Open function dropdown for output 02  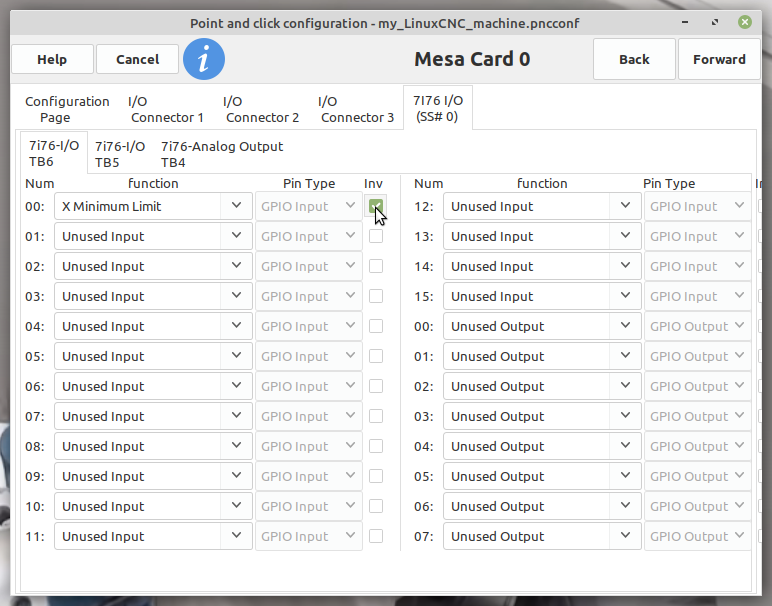click(x=542, y=386)
